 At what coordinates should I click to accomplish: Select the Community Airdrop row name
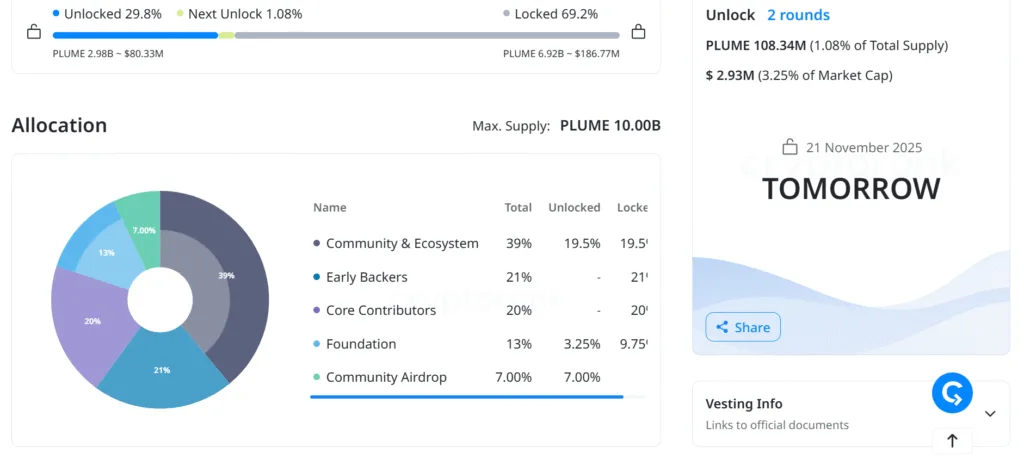(386, 377)
